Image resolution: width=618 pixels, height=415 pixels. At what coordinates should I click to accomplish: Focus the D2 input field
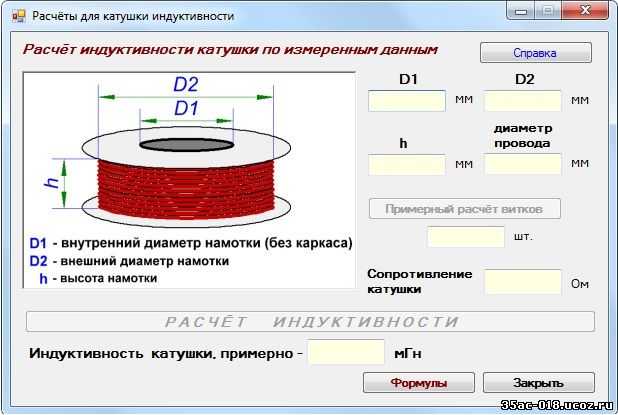click(523, 101)
